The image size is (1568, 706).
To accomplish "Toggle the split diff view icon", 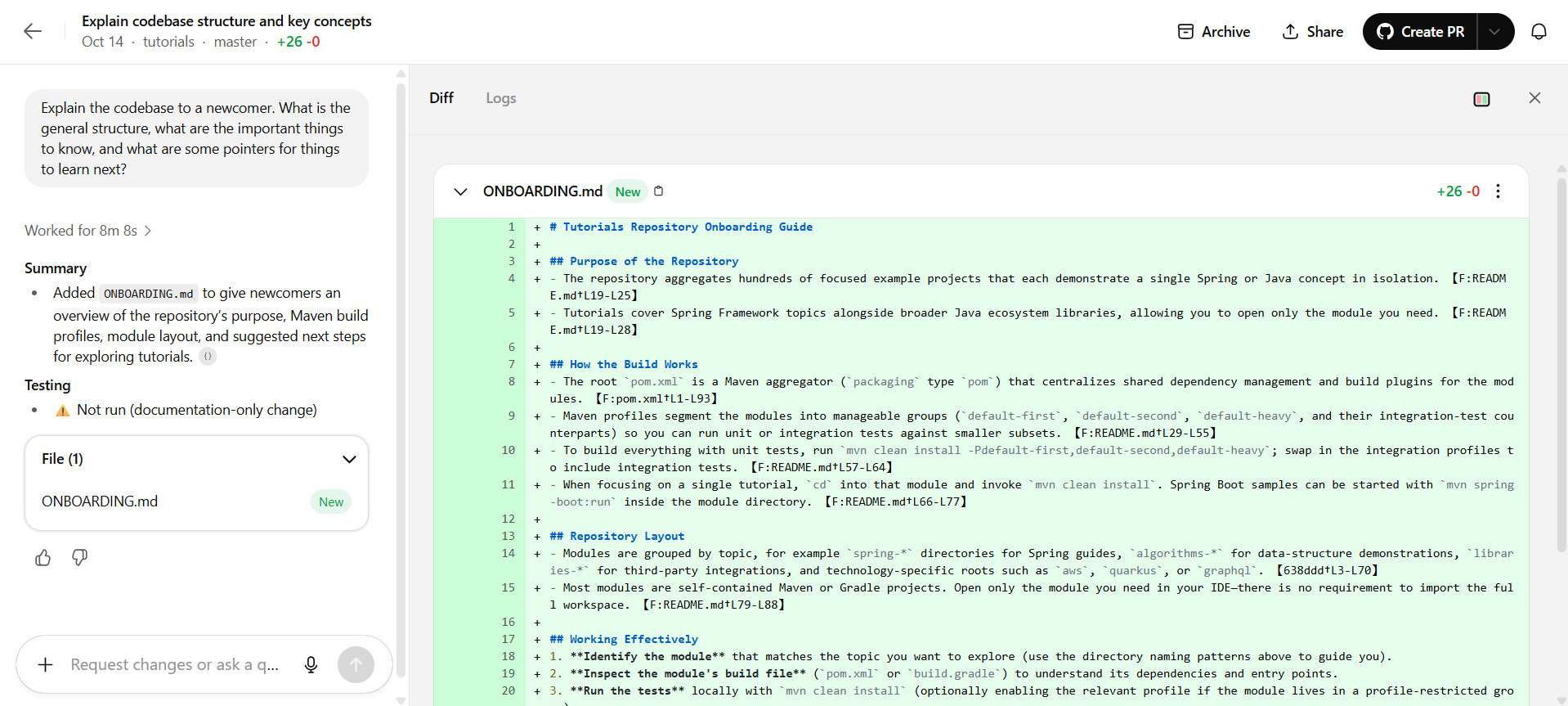I will [1481, 99].
